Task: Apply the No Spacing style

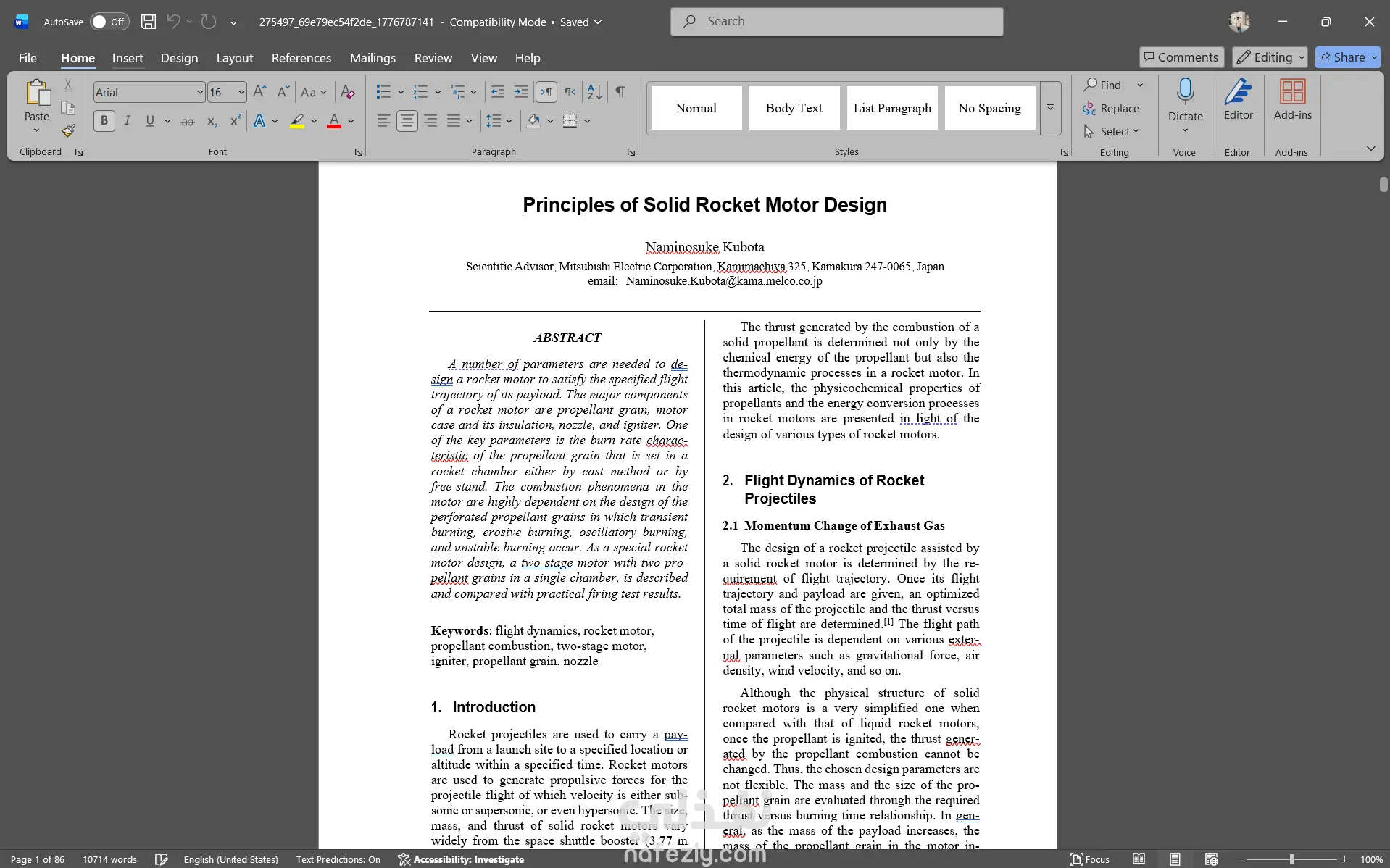Action: [x=989, y=108]
